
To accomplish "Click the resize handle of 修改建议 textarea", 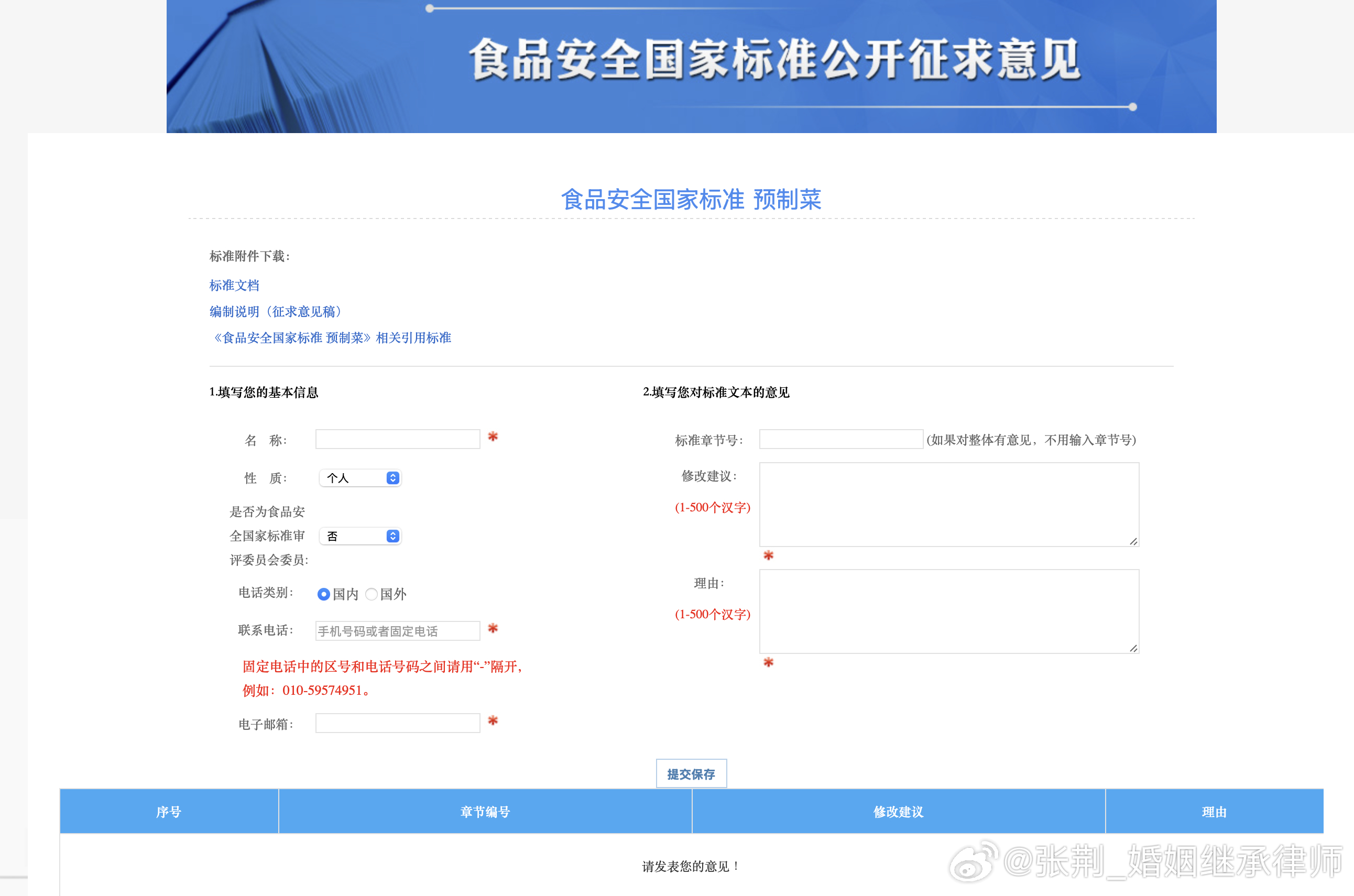I will click(1133, 541).
